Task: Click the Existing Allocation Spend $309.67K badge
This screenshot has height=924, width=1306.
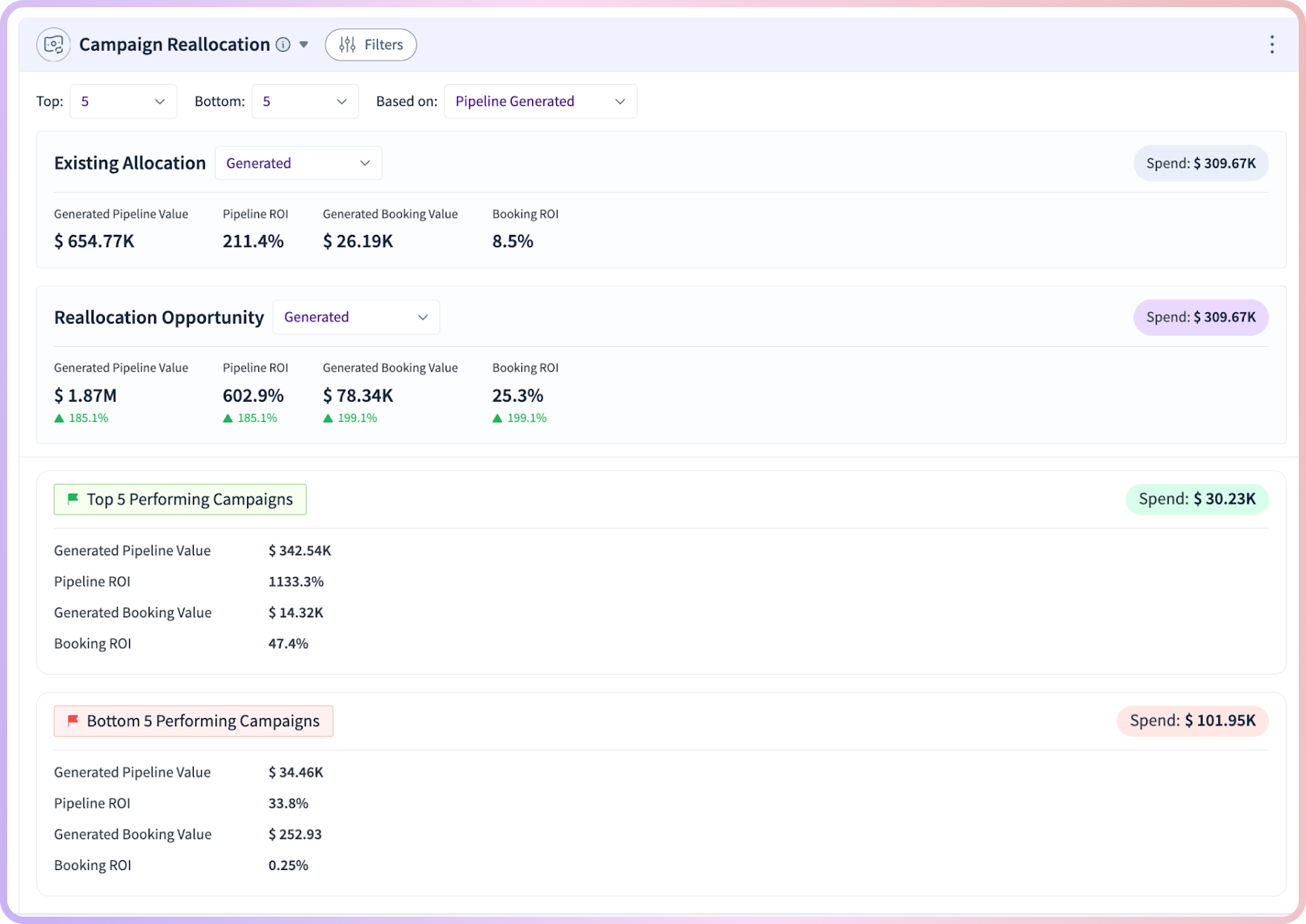Action: tap(1200, 163)
